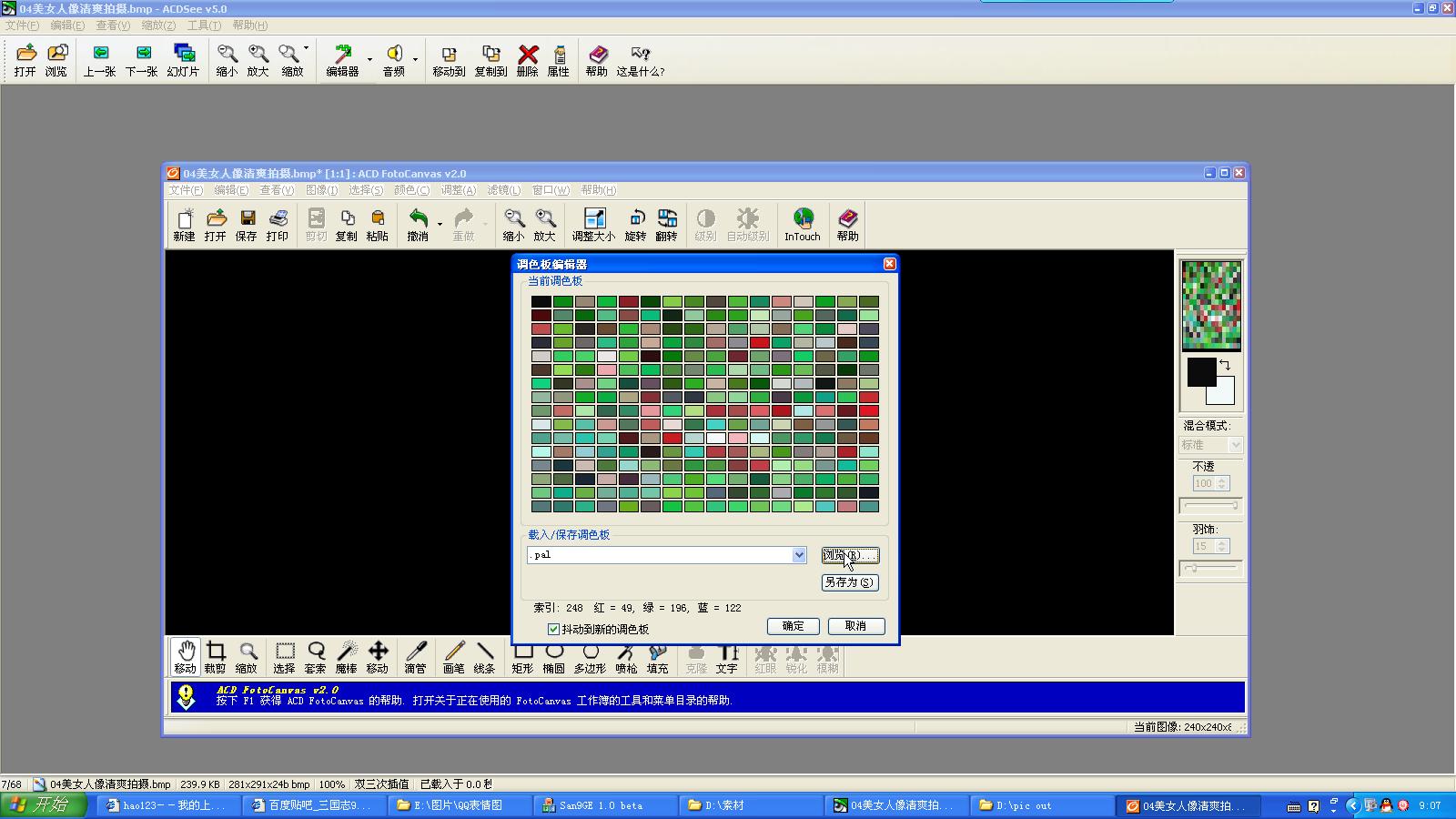Image resolution: width=1456 pixels, height=819 pixels.
Task: Select the black swatch in palette grid
Action: 541,301
